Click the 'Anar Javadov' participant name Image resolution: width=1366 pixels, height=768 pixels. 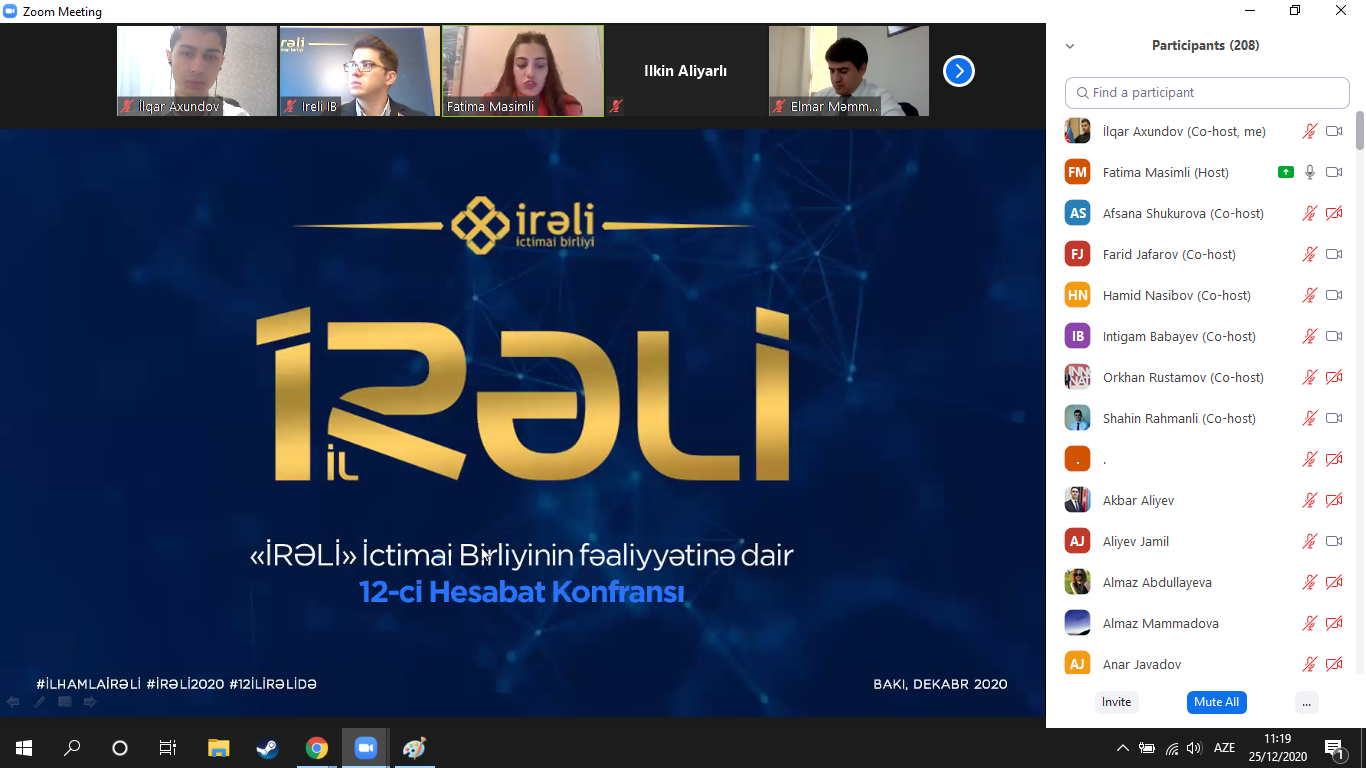coord(1142,664)
